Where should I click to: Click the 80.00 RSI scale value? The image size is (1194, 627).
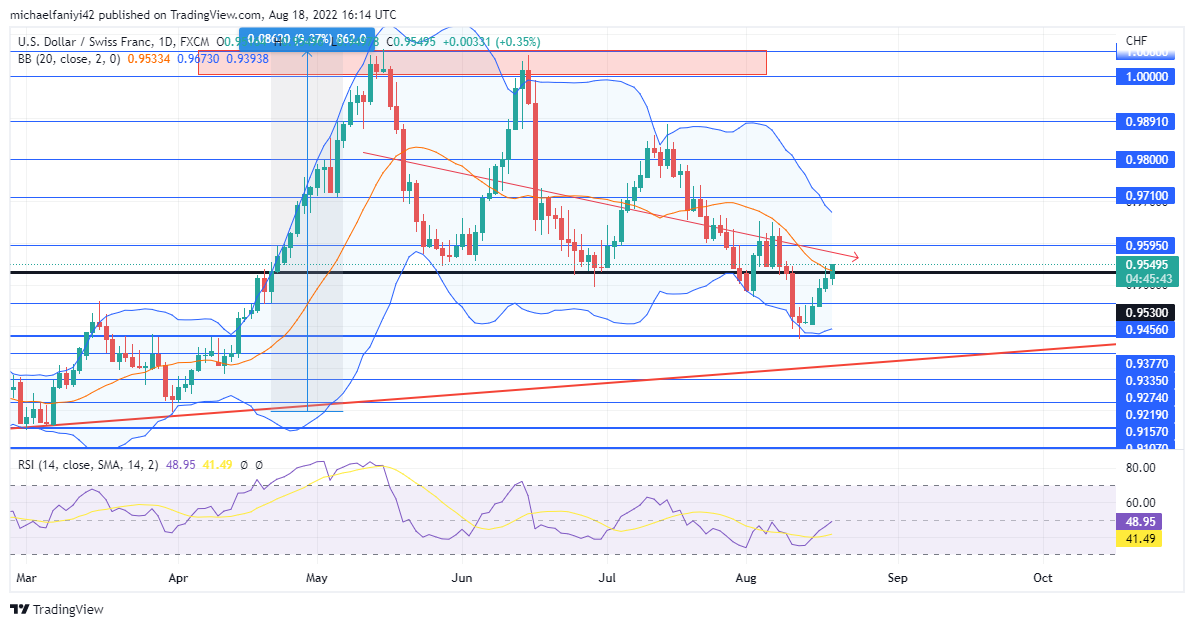tap(1141, 468)
